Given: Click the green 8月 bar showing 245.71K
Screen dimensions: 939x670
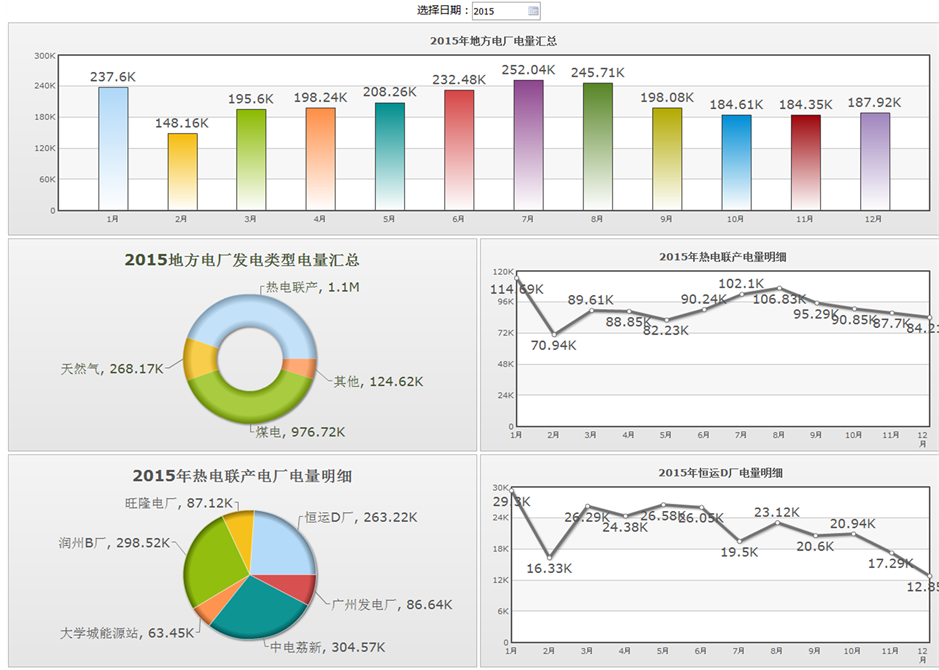Looking at the screenshot, I should [x=597, y=147].
